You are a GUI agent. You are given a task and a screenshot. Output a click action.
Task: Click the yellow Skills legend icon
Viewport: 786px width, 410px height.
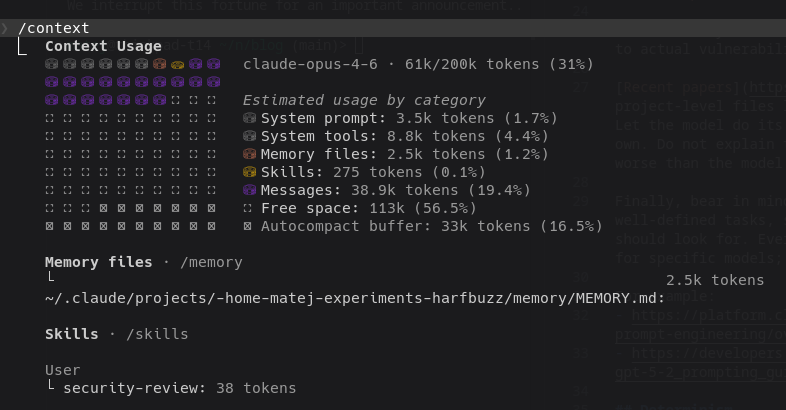point(249,172)
